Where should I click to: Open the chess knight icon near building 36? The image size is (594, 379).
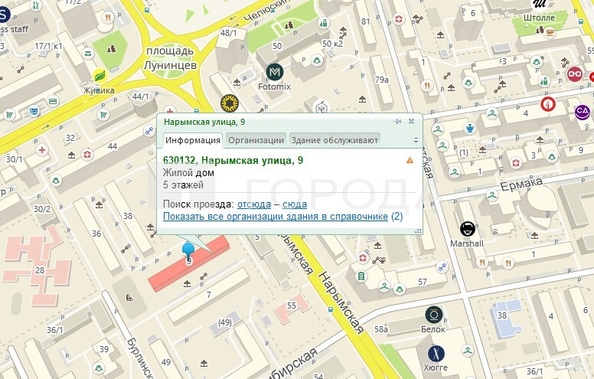click(x=129, y=297)
